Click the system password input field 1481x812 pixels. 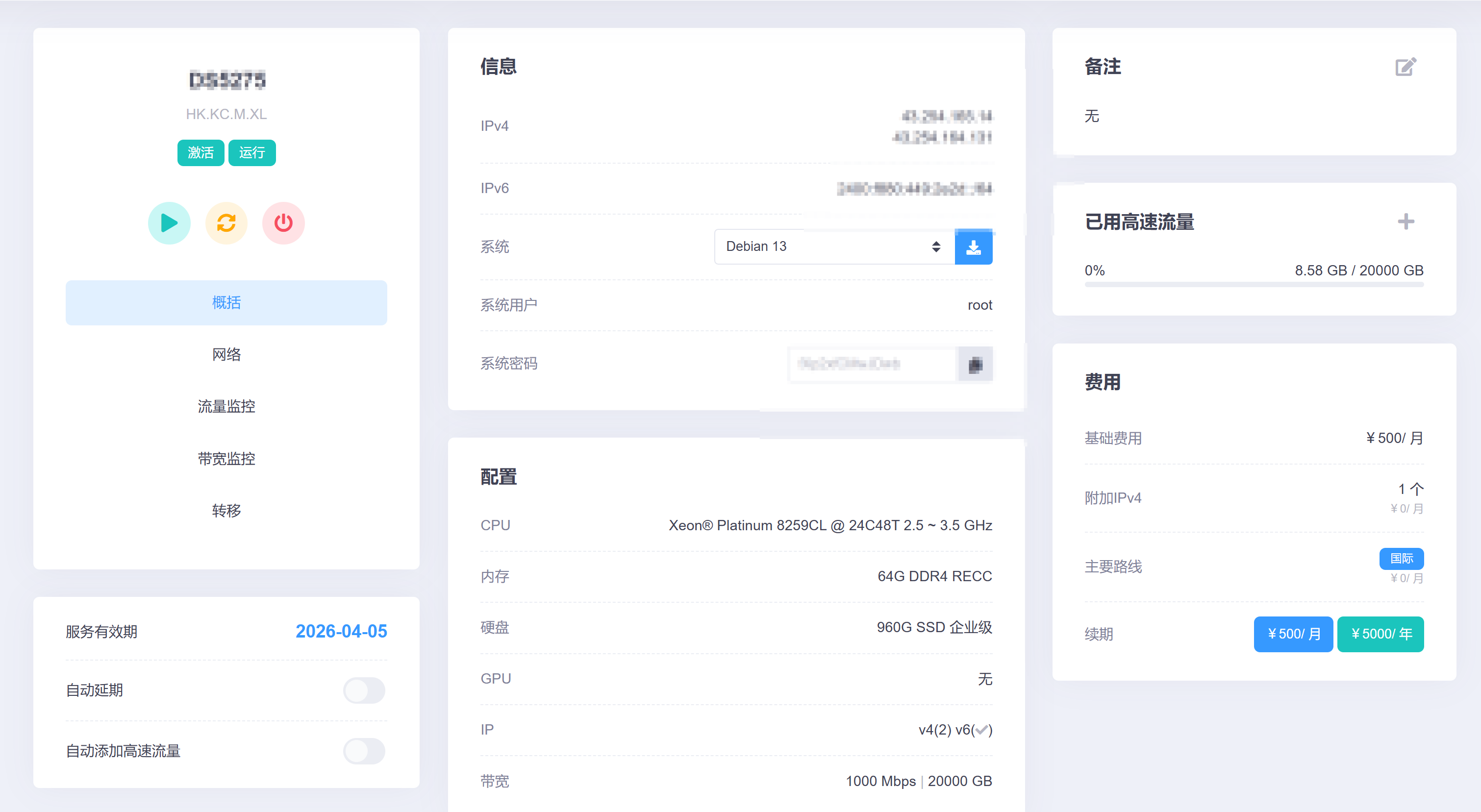[x=872, y=364]
